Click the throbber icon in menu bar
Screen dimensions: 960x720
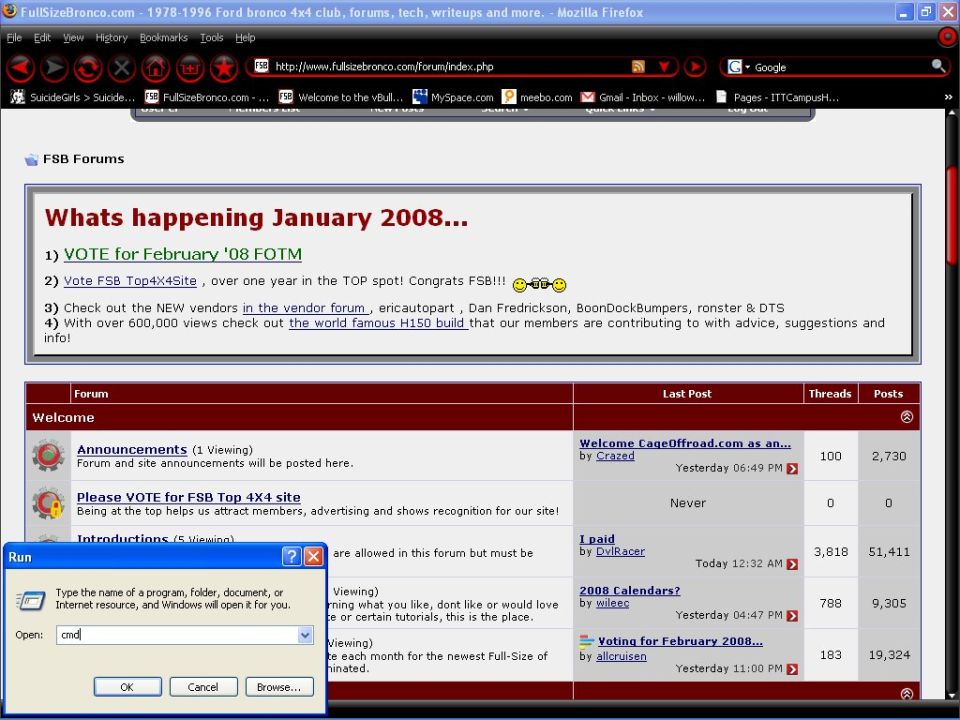click(947, 37)
